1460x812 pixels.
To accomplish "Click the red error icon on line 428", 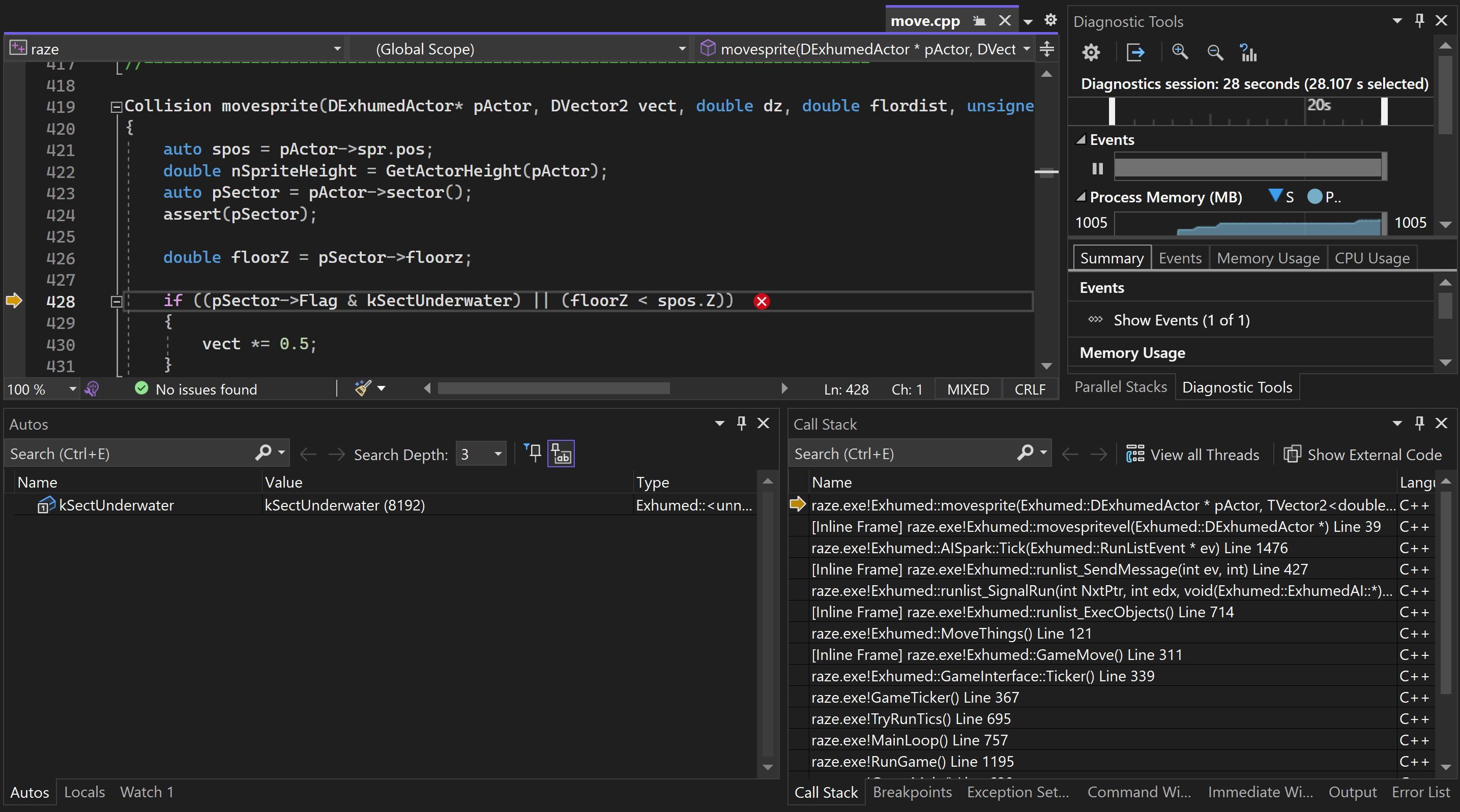I will click(x=761, y=302).
